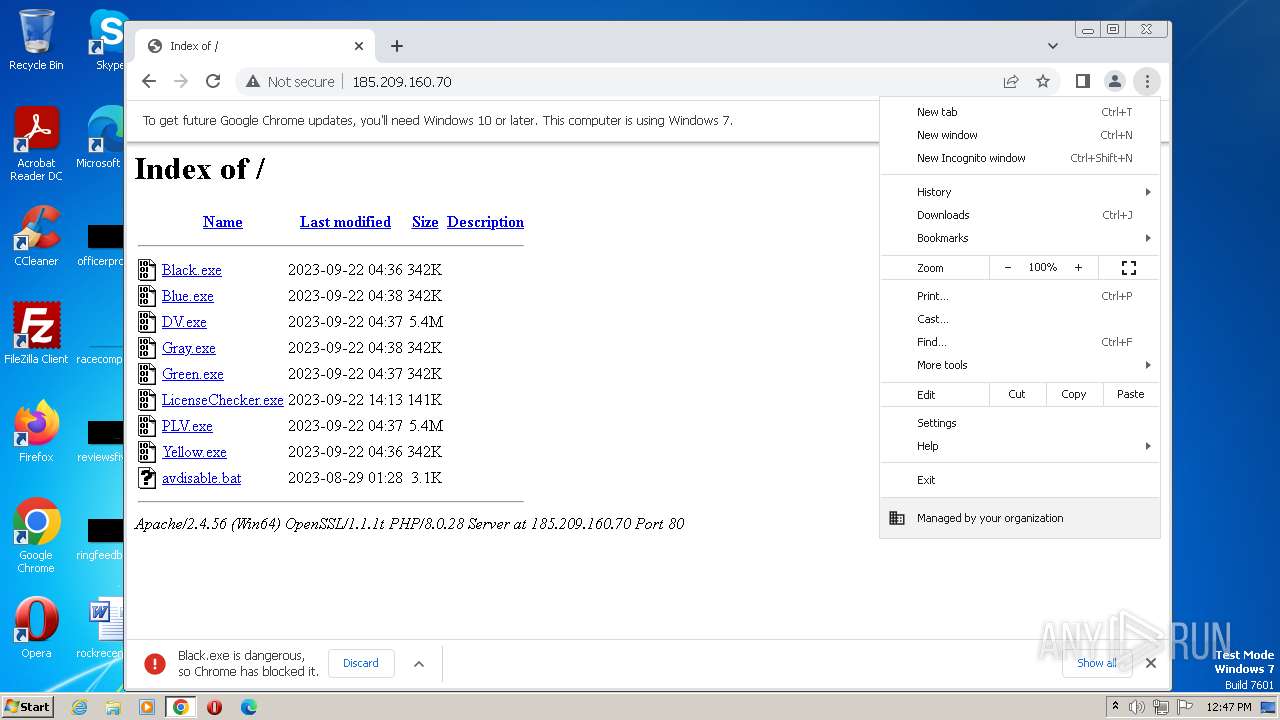Open Opera from the taskbar
This screenshot has width=1280, height=720.
pos(214,707)
